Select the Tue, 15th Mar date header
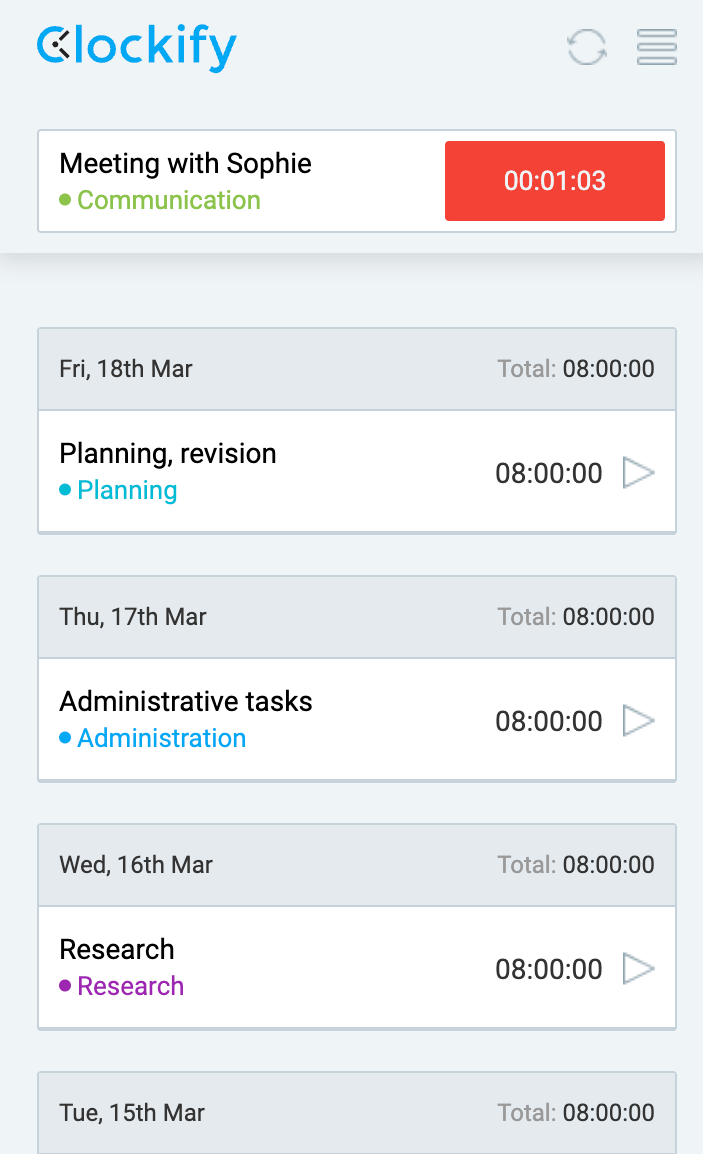 pos(132,1113)
